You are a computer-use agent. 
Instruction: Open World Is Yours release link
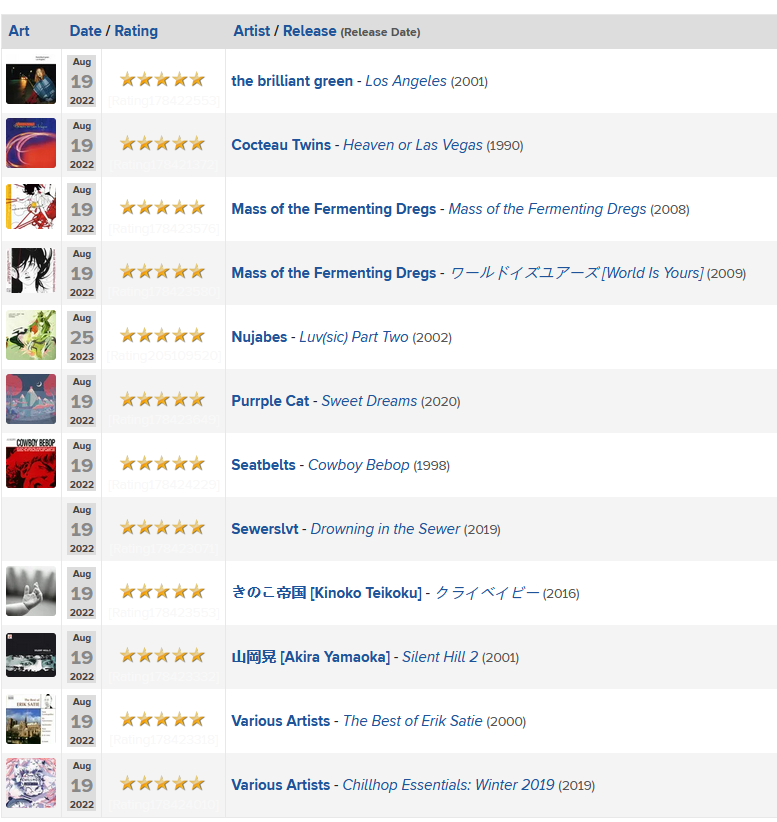(x=577, y=273)
